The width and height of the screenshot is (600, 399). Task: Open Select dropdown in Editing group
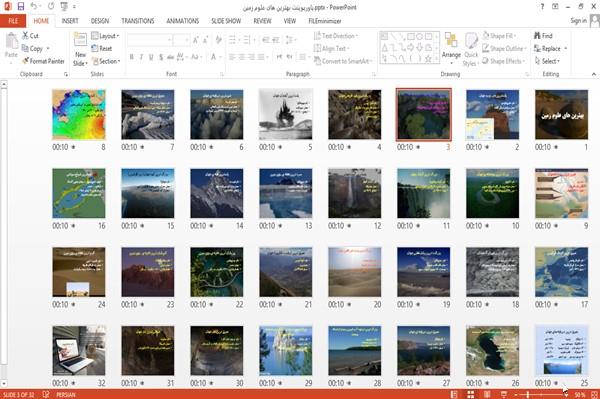coord(547,61)
